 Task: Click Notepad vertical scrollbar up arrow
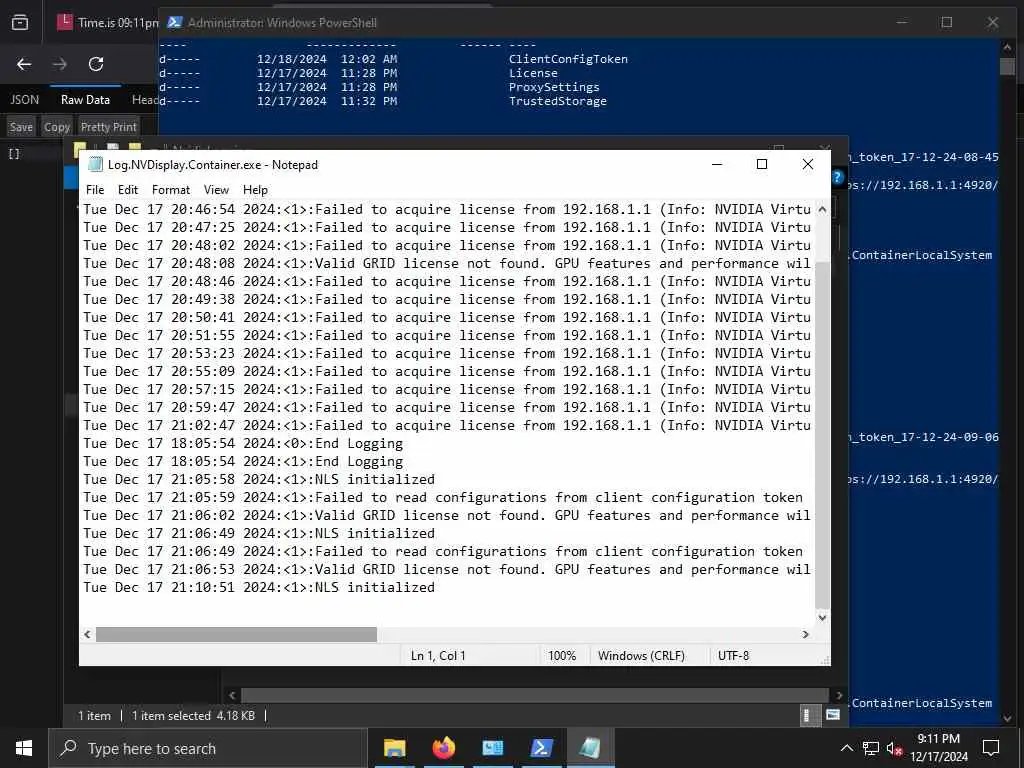[x=822, y=210]
